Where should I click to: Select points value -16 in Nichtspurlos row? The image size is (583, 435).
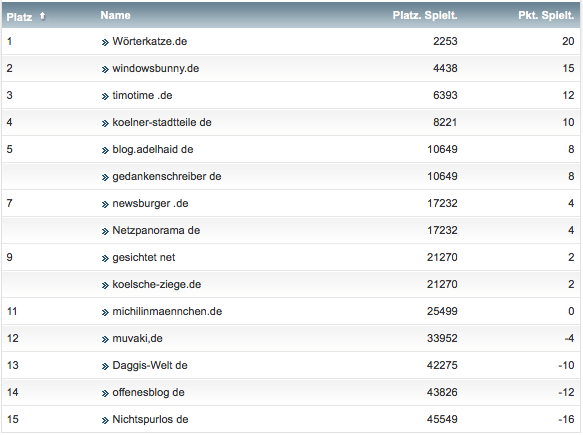point(566,419)
